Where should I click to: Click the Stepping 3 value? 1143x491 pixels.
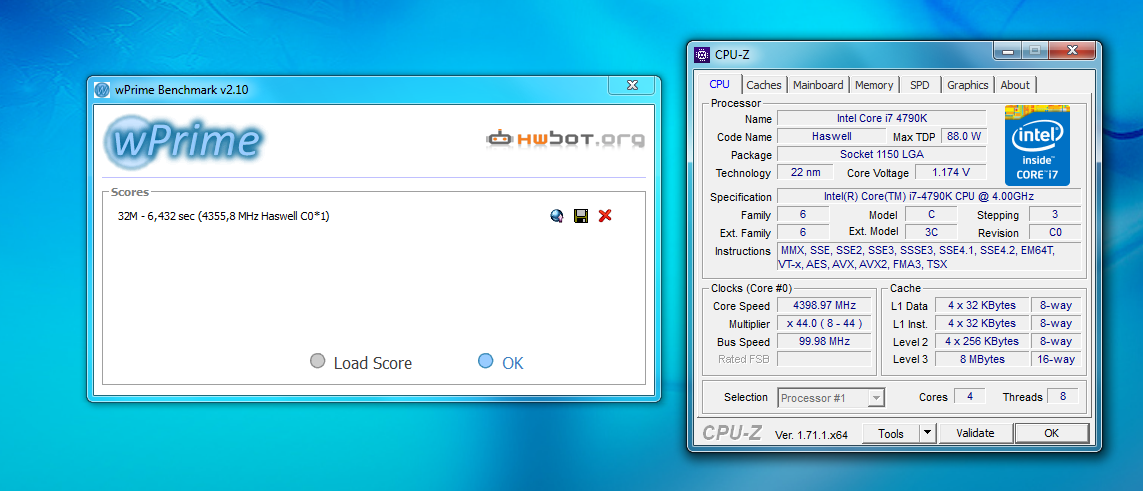click(1055, 214)
